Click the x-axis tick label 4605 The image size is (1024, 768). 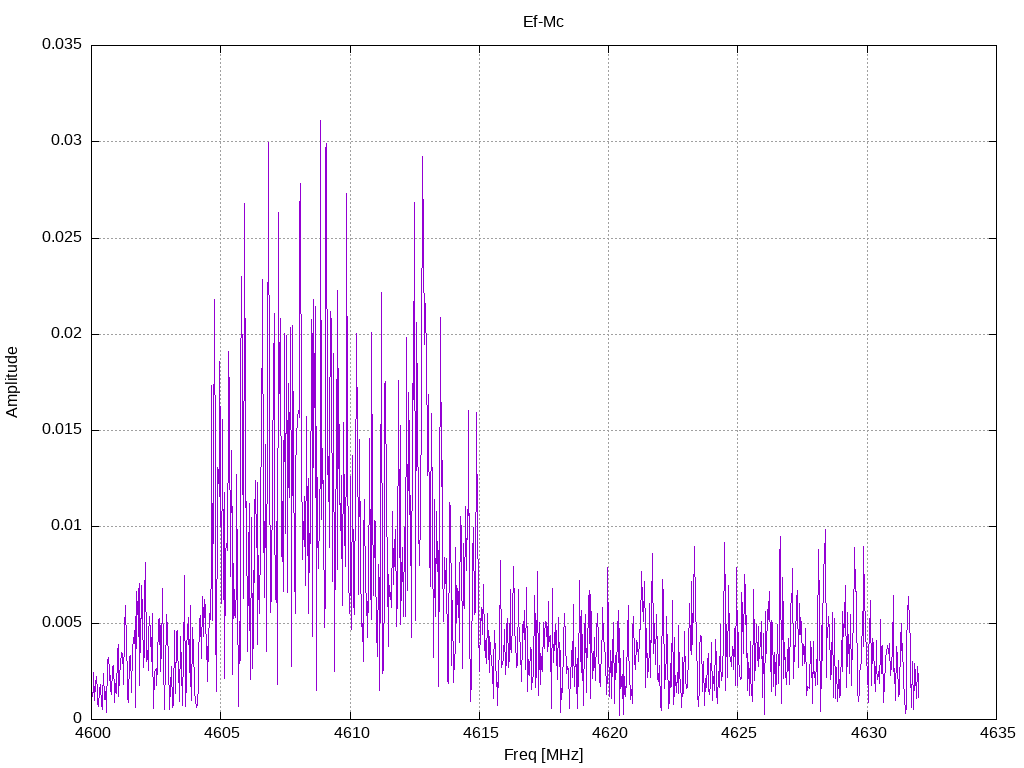pos(221,733)
